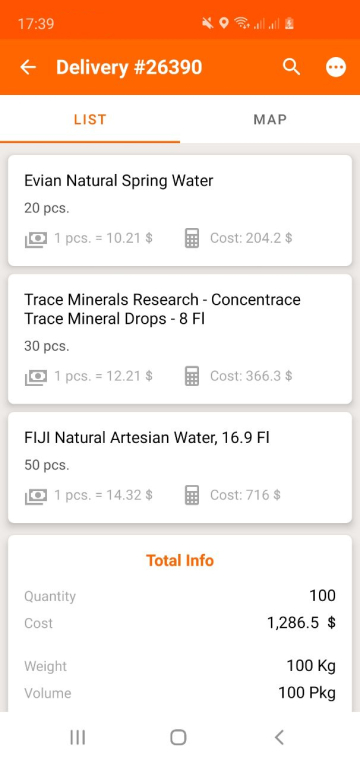Click the Trace Minerals money icon
This screenshot has width=360, height=760.
(36, 377)
